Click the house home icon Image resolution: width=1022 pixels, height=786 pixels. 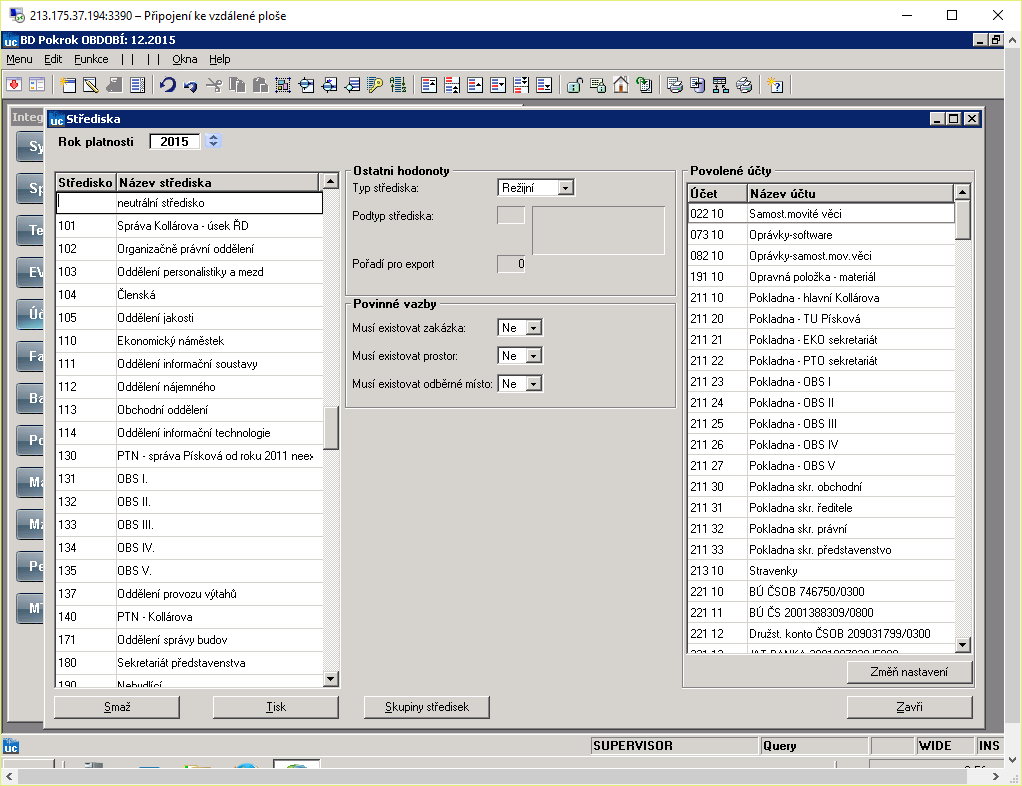(x=620, y=85)
